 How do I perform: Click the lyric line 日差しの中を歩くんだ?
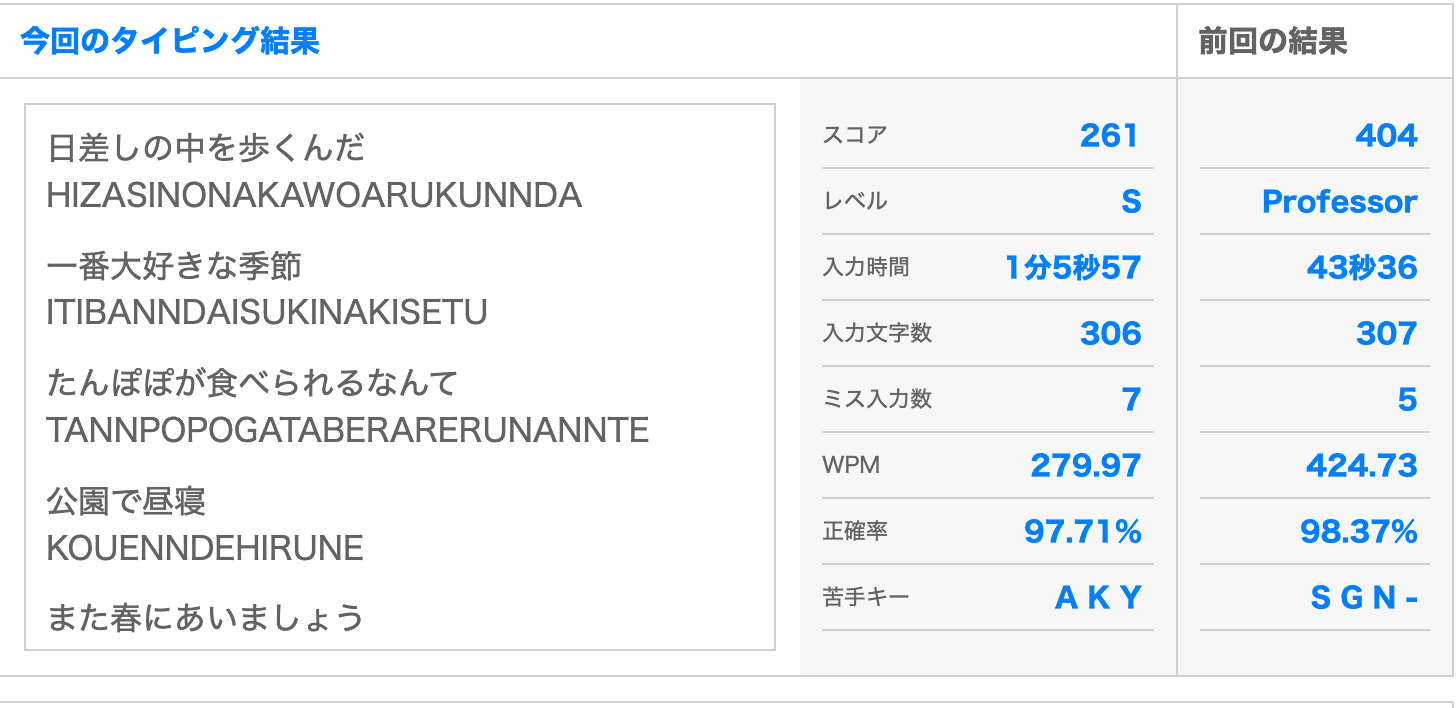(207, 149)
